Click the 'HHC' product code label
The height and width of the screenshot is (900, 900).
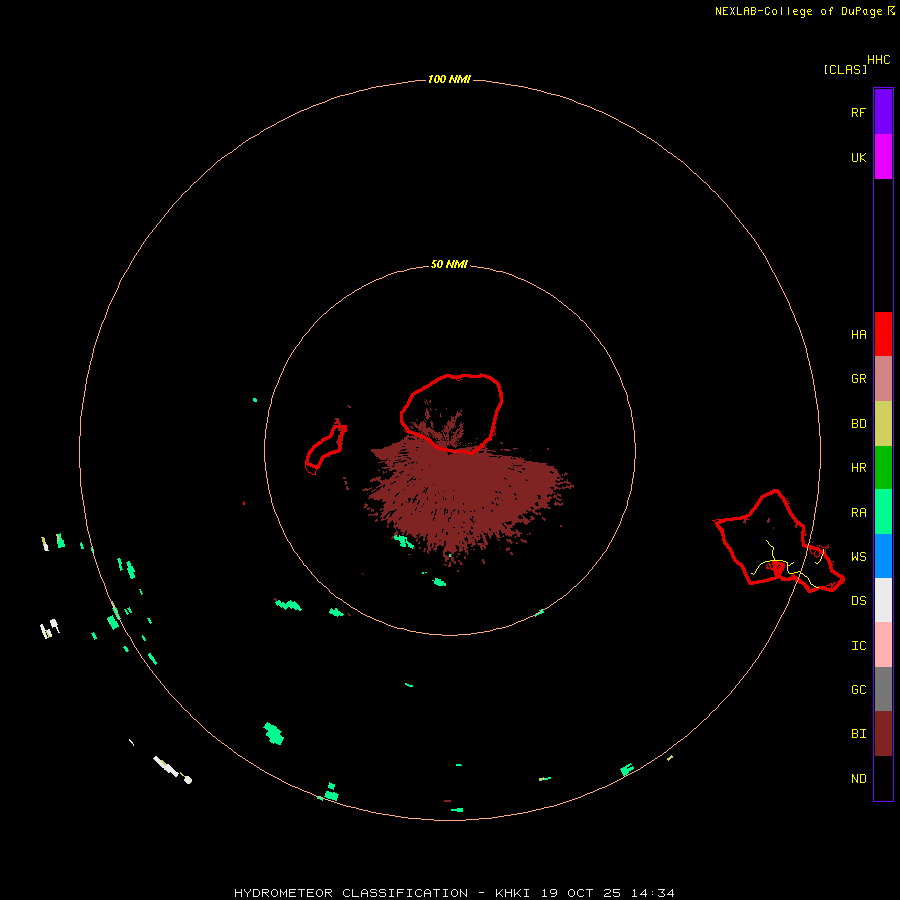879,60
